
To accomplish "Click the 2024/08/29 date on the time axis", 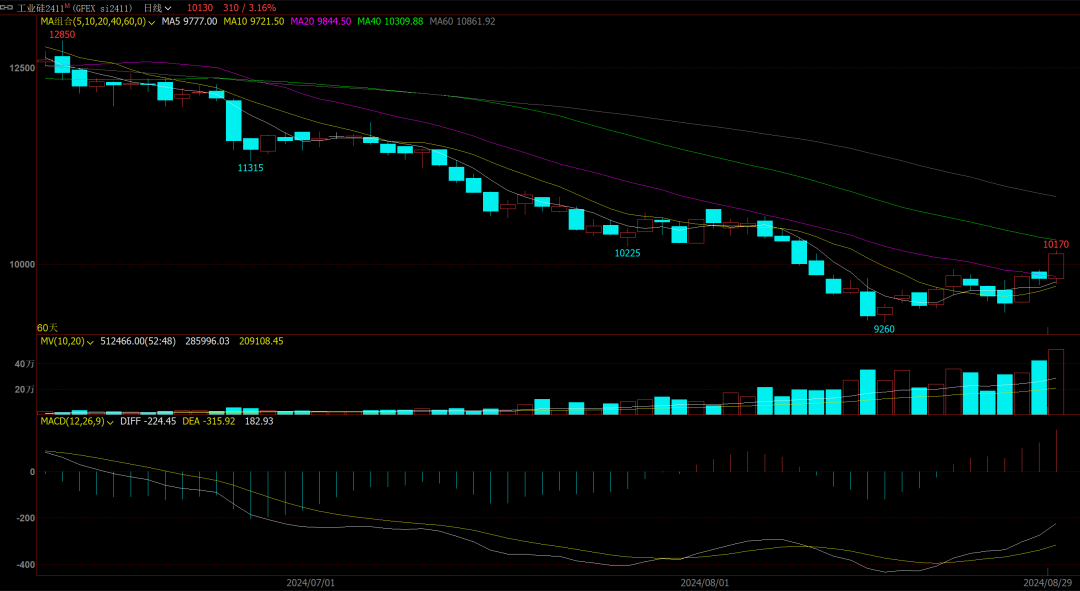I will [1048, 581].
